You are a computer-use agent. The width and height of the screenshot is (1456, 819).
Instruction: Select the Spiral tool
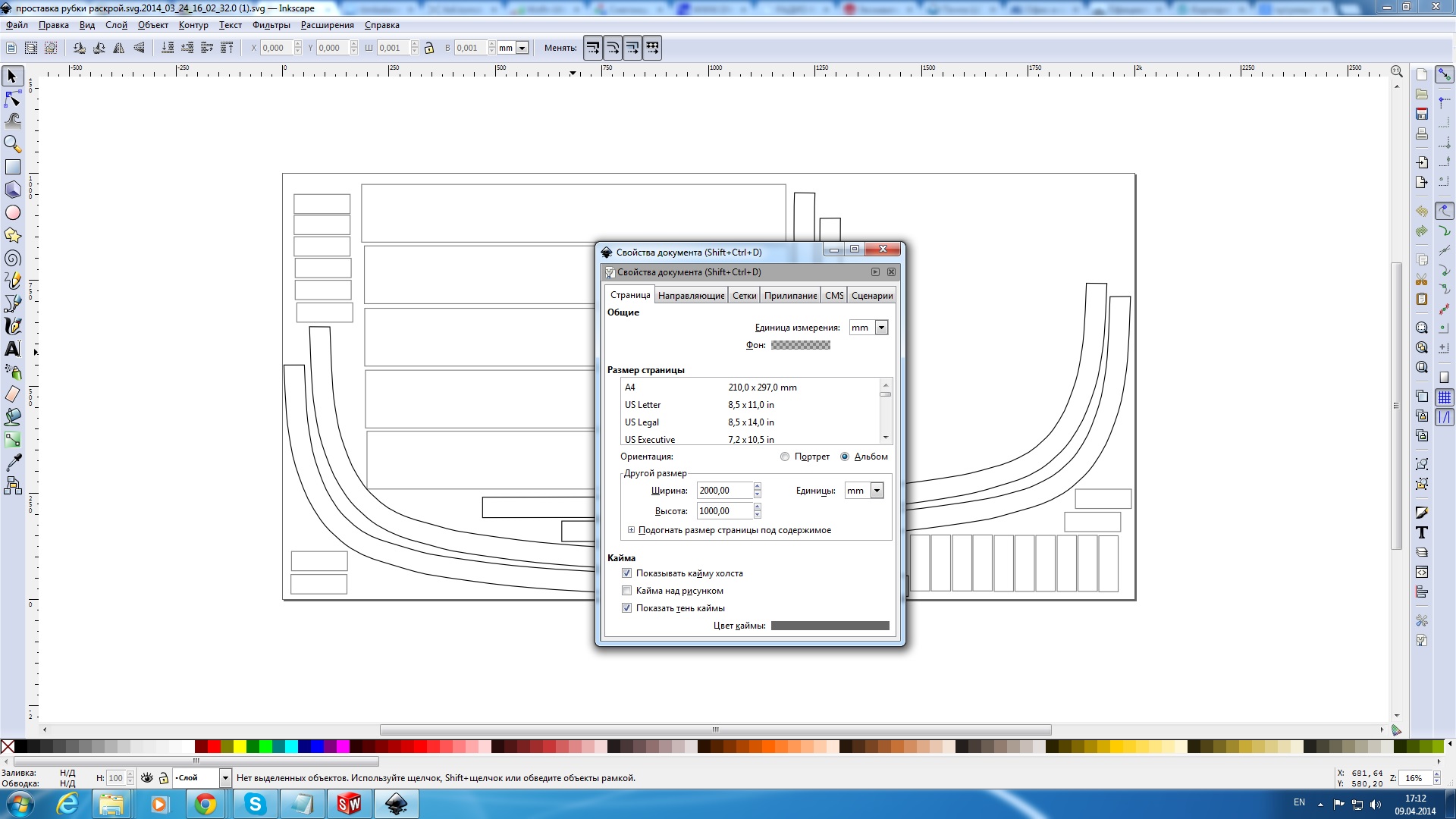[x=12, y=259]
